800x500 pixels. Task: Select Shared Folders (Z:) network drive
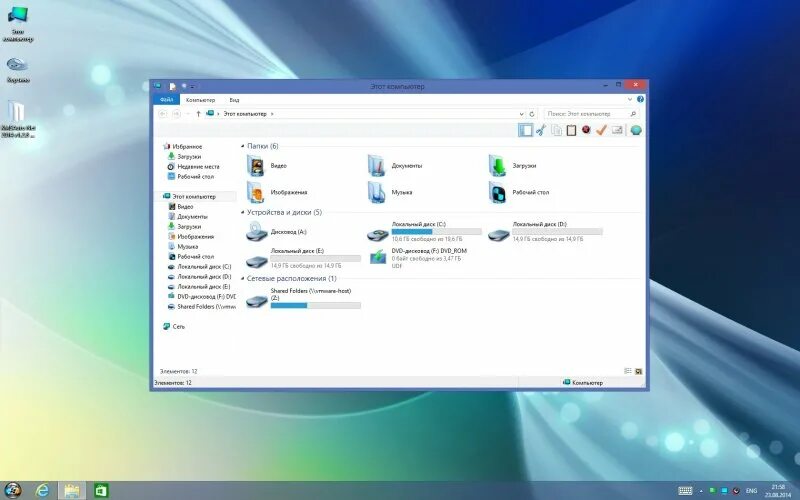pos(303,299)
